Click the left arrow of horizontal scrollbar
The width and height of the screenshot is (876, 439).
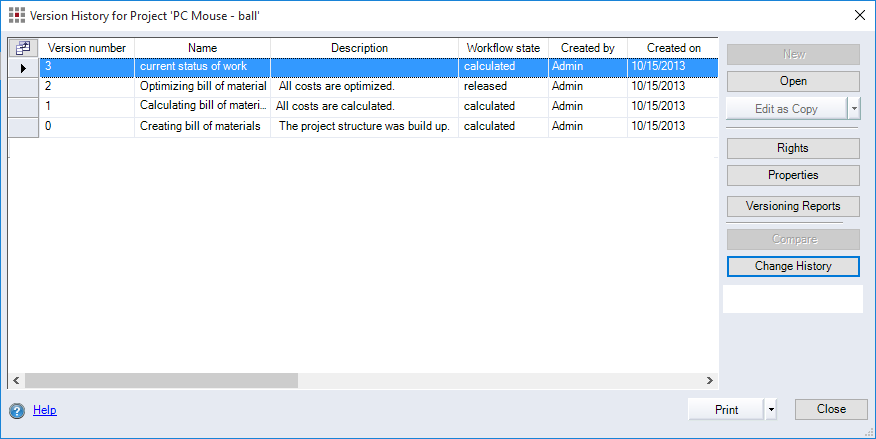16,380
